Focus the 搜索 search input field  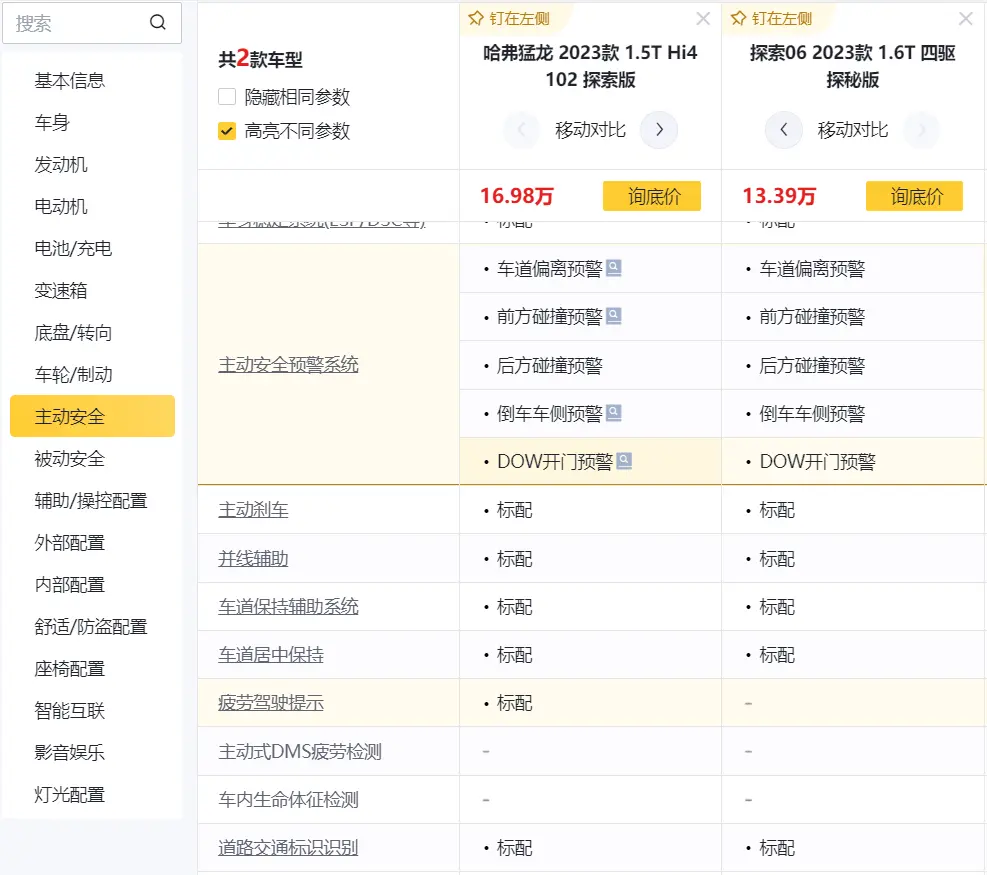pyautogui.click(x=92, y=23)
